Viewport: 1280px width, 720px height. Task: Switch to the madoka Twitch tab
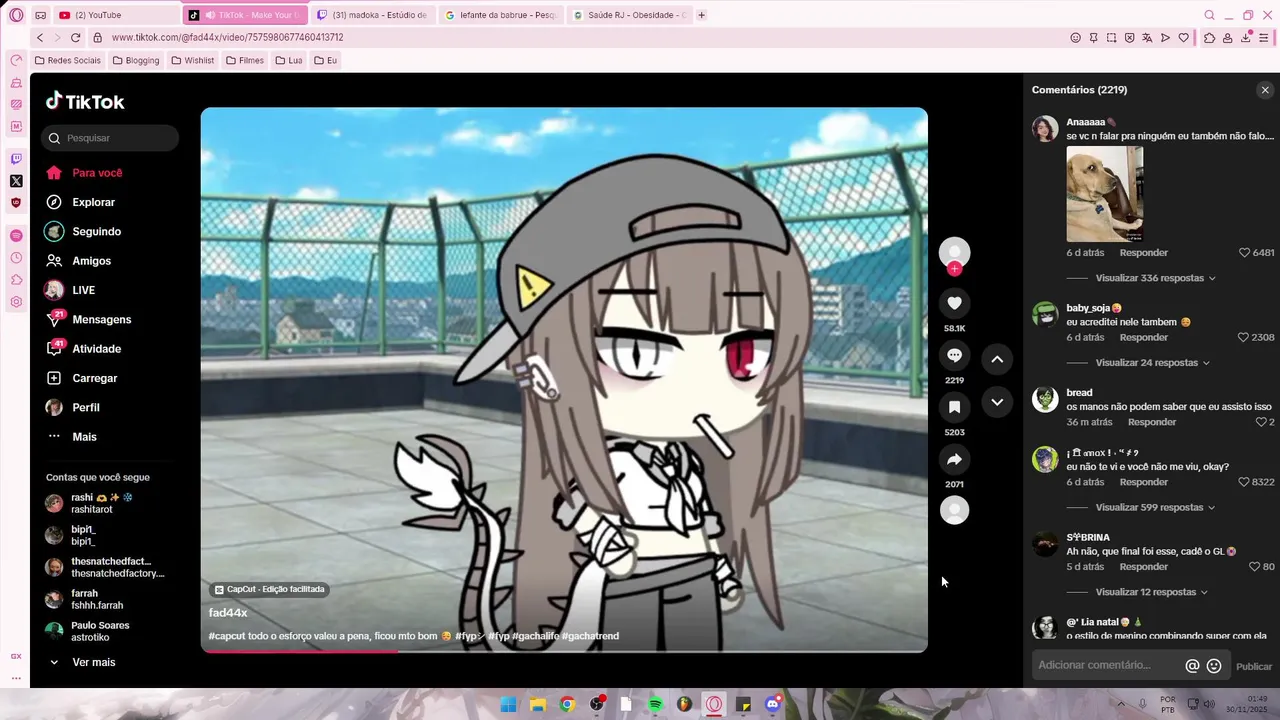click(371, 15)
